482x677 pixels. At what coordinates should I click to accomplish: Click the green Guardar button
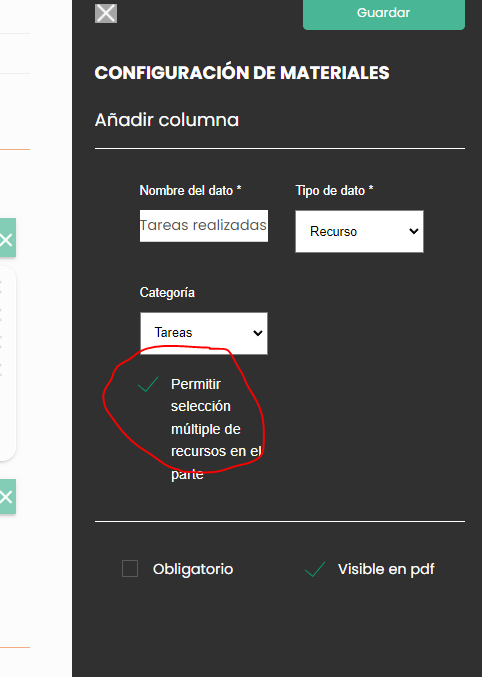coord(384,13)
